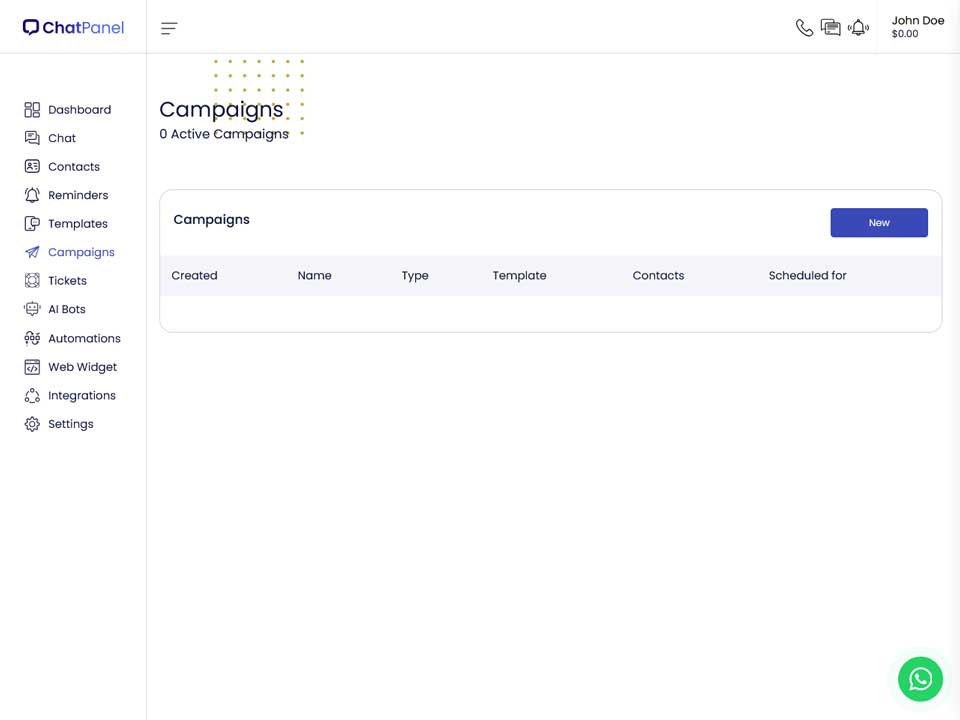The image size is (960, 720).
Task: Open the Web Widget page
Action: pyautogui.click(x=83, y=367)
